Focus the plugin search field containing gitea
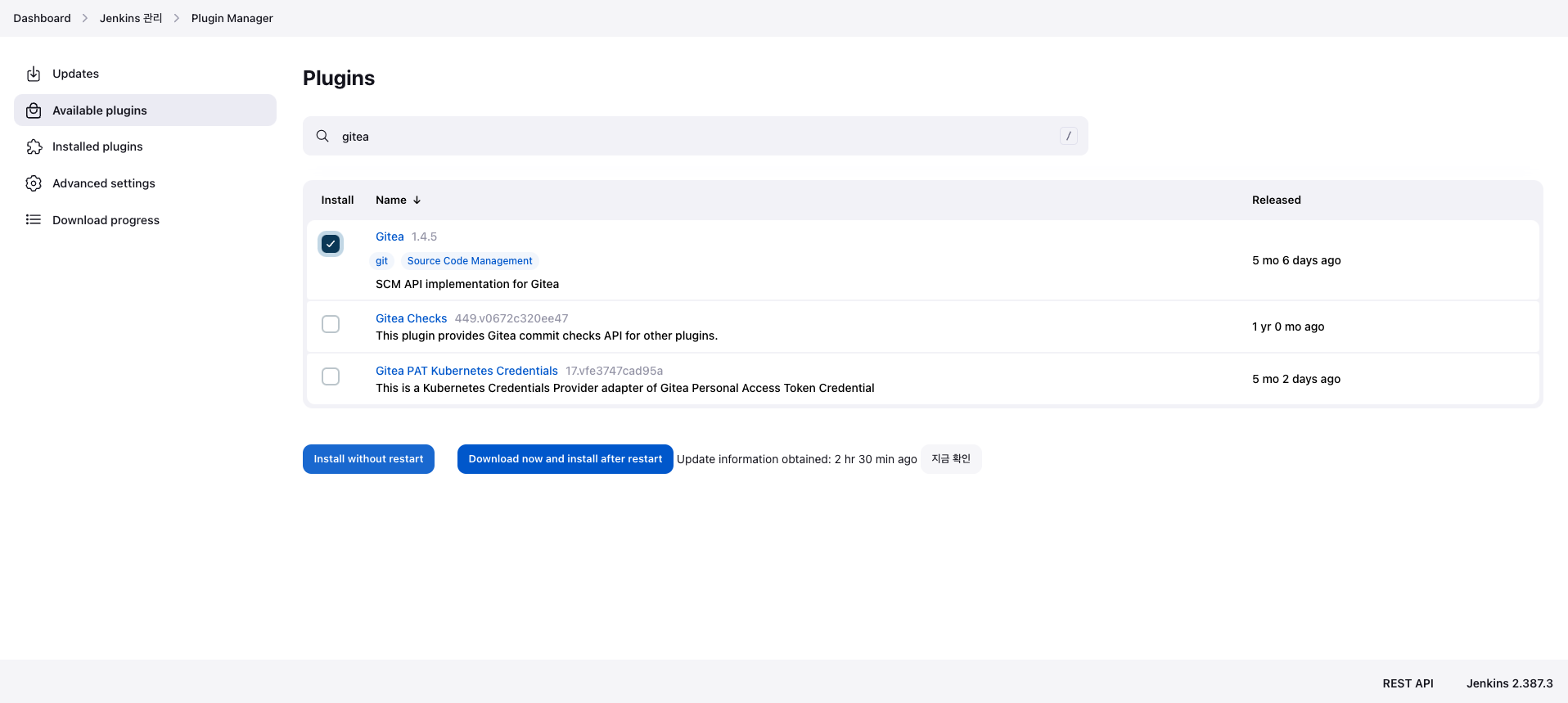Screen dimensions: 1568x703 tap(696, 136)
